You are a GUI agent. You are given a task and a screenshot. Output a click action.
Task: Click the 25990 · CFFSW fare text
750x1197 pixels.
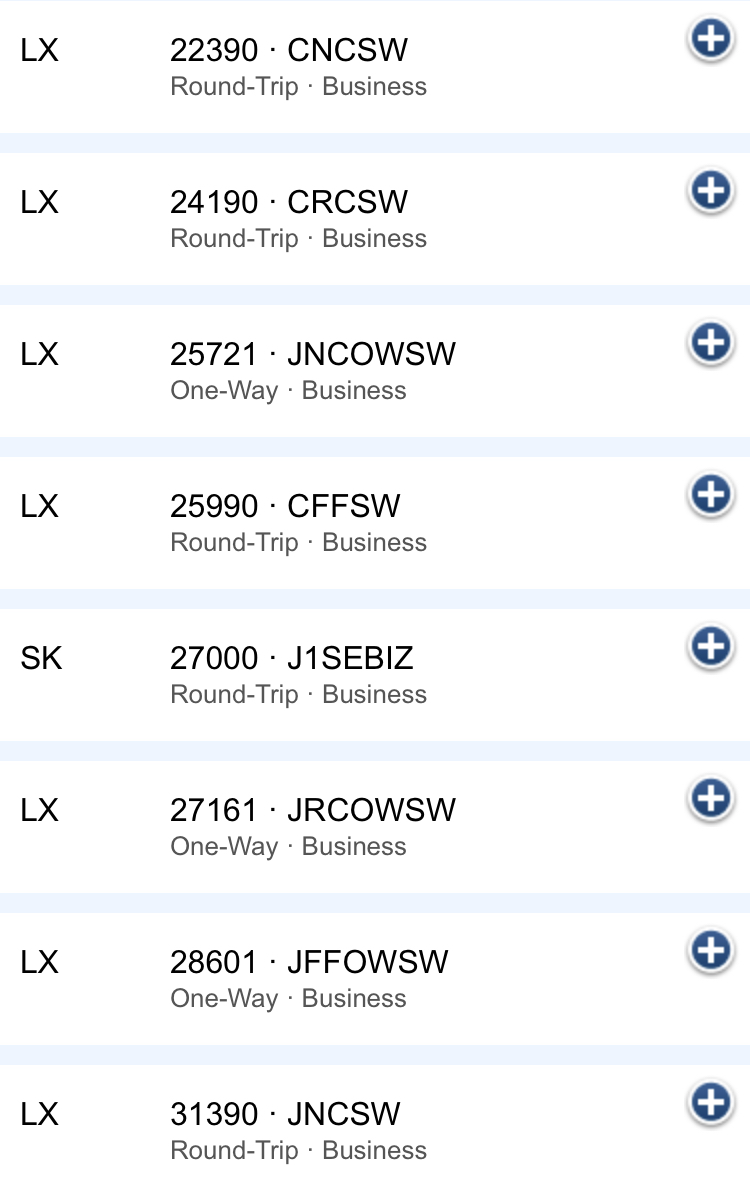pos(285,506)
